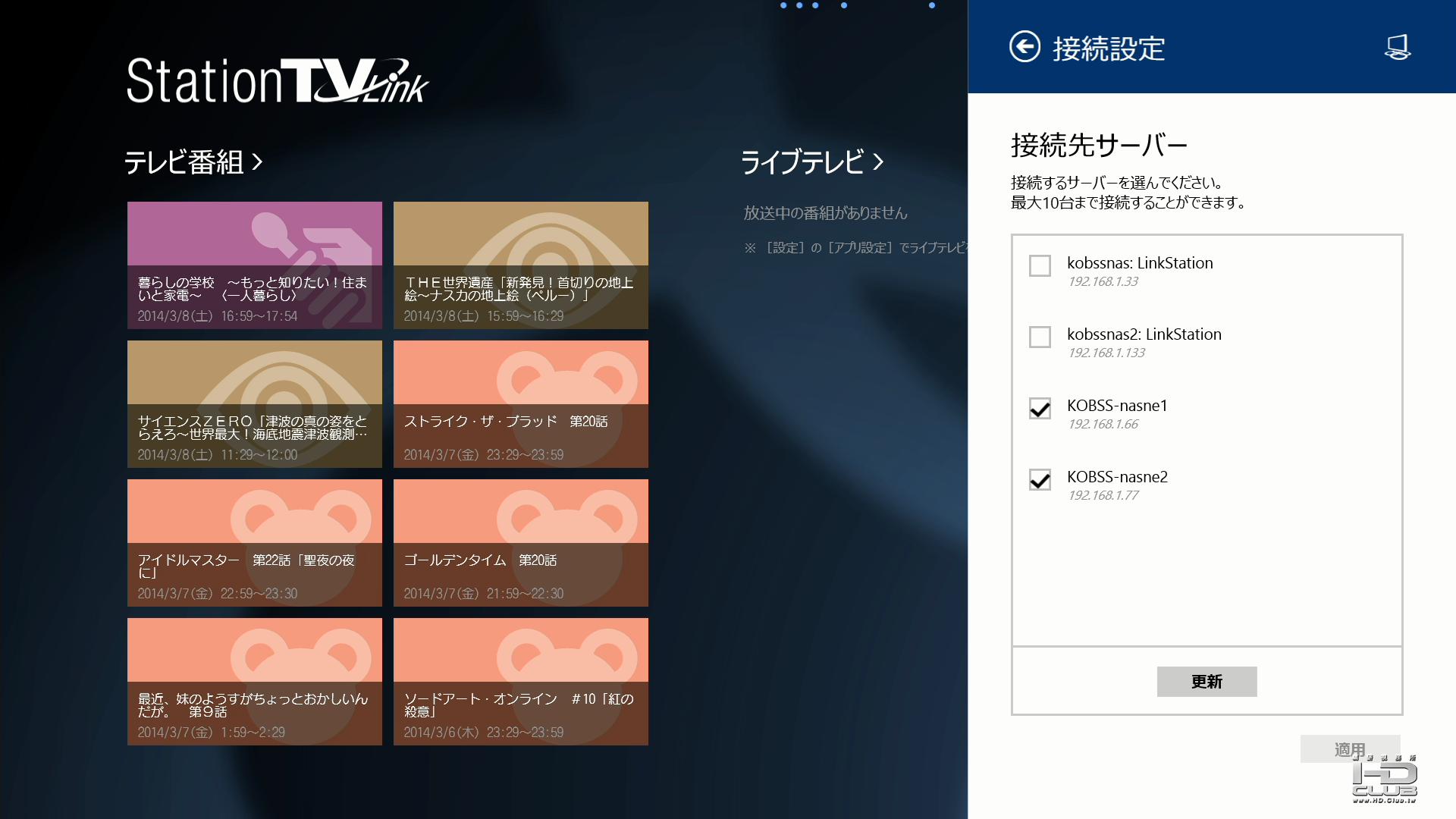Click the 2014/3/6(木) 23:29～23:59 airtime text
The height and width of the screenshot is (819, 1456).
484,732
